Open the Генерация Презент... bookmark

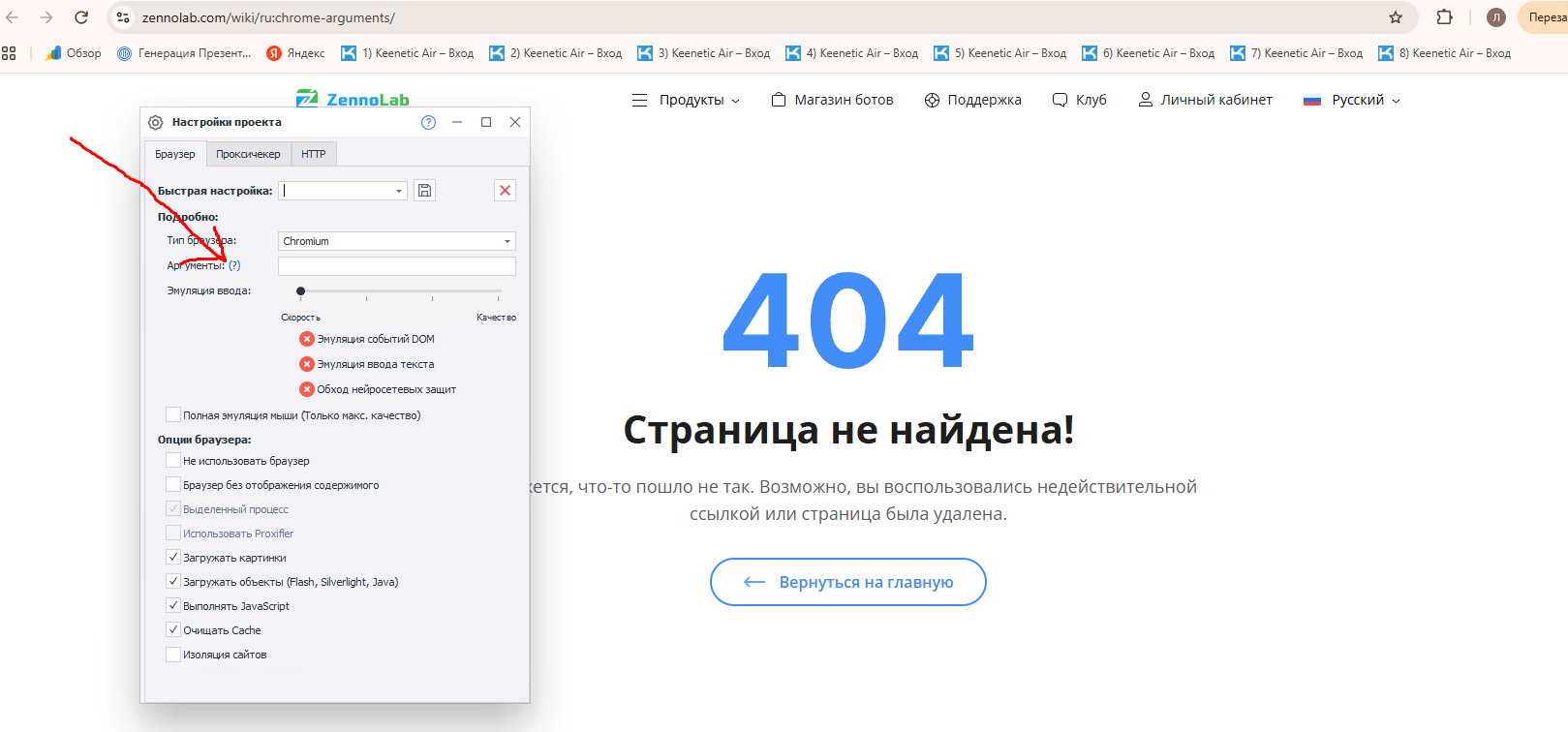[x=184, y=53]
